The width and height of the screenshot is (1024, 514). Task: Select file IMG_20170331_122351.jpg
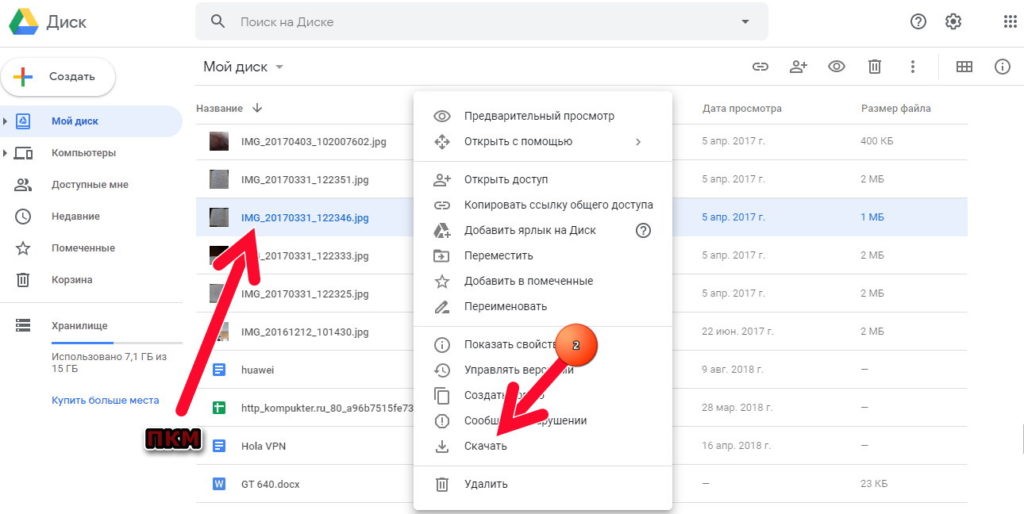pyautogui.click(x=305, y=180)
